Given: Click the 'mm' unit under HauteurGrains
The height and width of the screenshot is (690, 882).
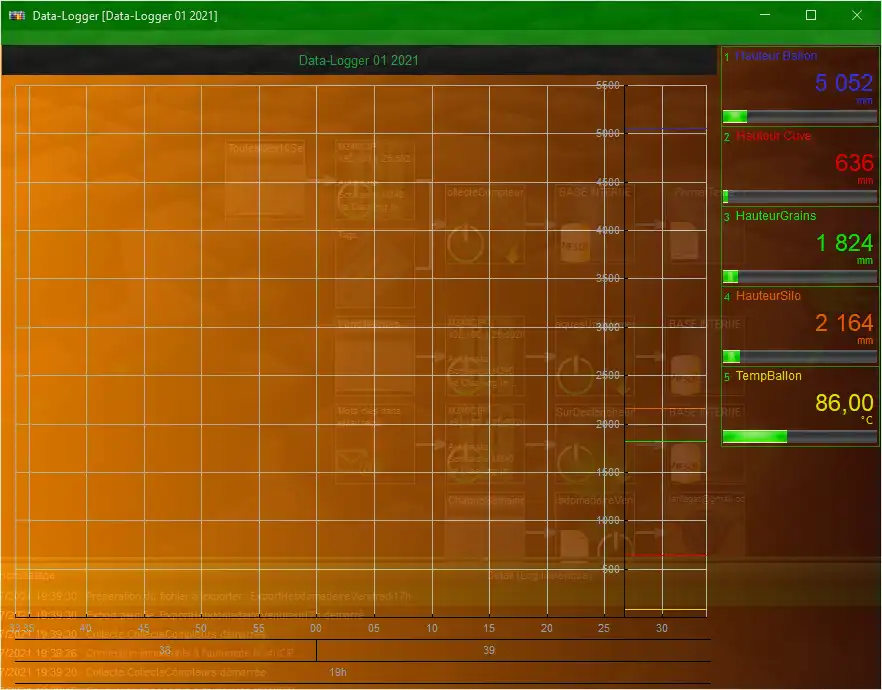Looking at the screenshot, I should click(x=865, y=260).
